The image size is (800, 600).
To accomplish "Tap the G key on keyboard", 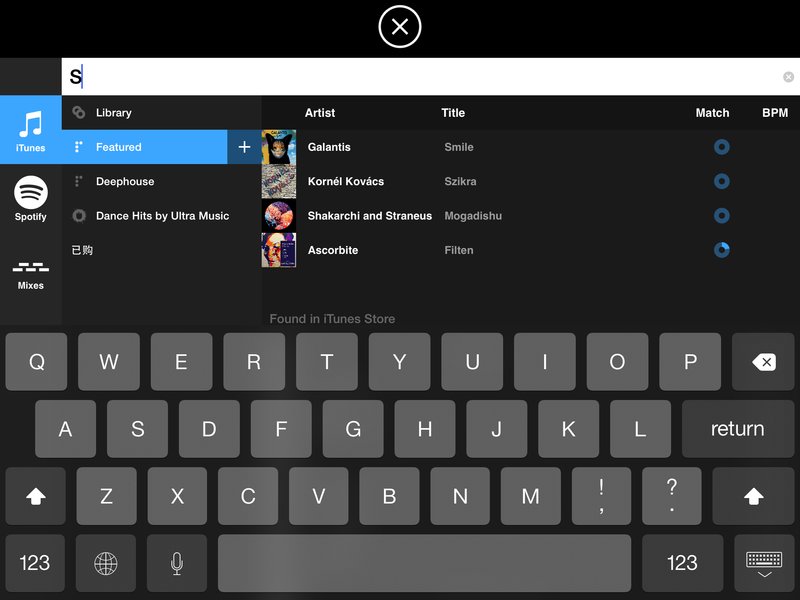I will coord(353,429).
